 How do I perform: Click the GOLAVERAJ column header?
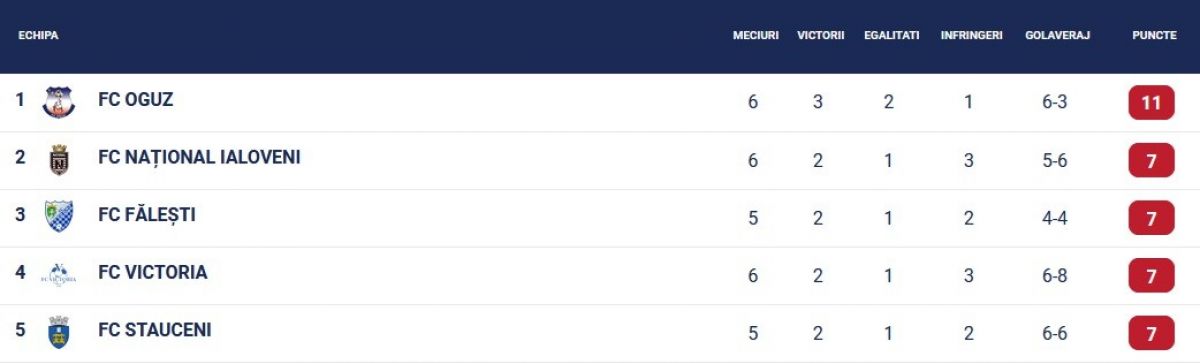1057,35
